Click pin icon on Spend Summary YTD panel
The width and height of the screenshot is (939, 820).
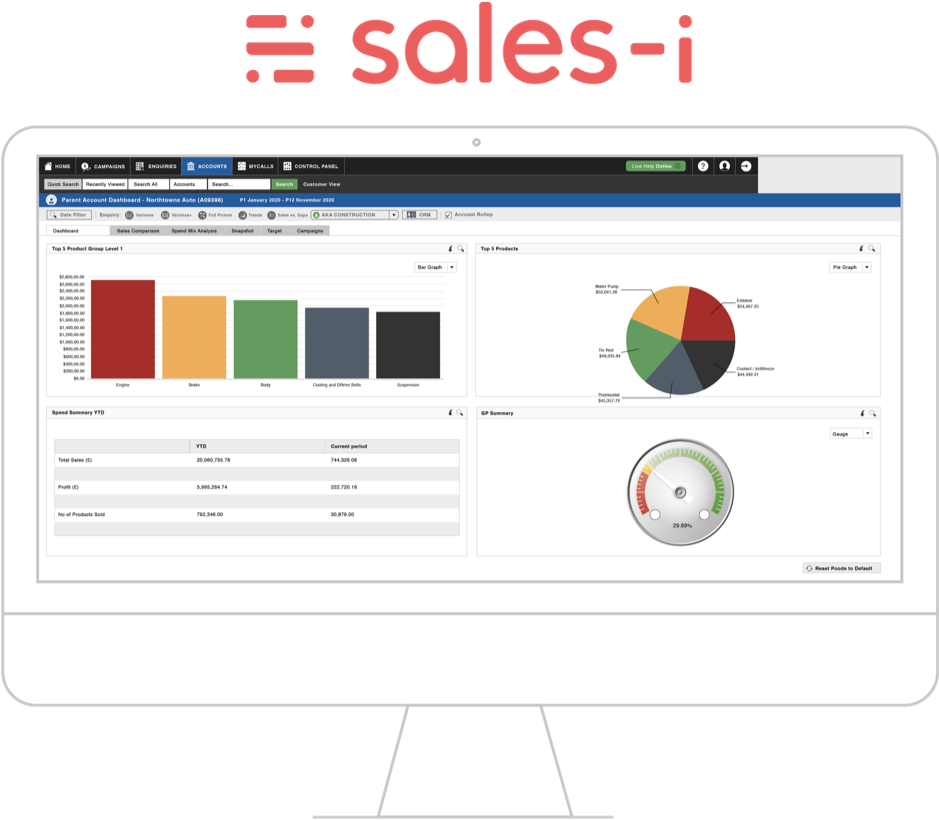[450, 413]
